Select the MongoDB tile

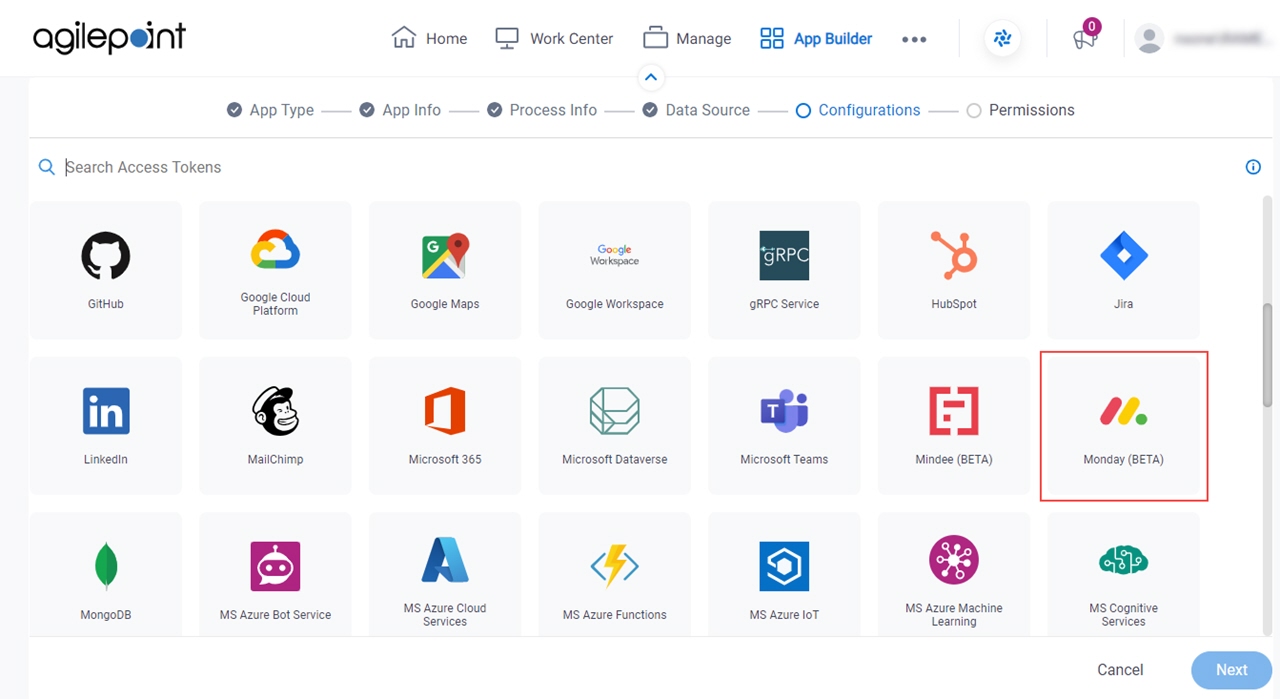(x=106, y=574)
